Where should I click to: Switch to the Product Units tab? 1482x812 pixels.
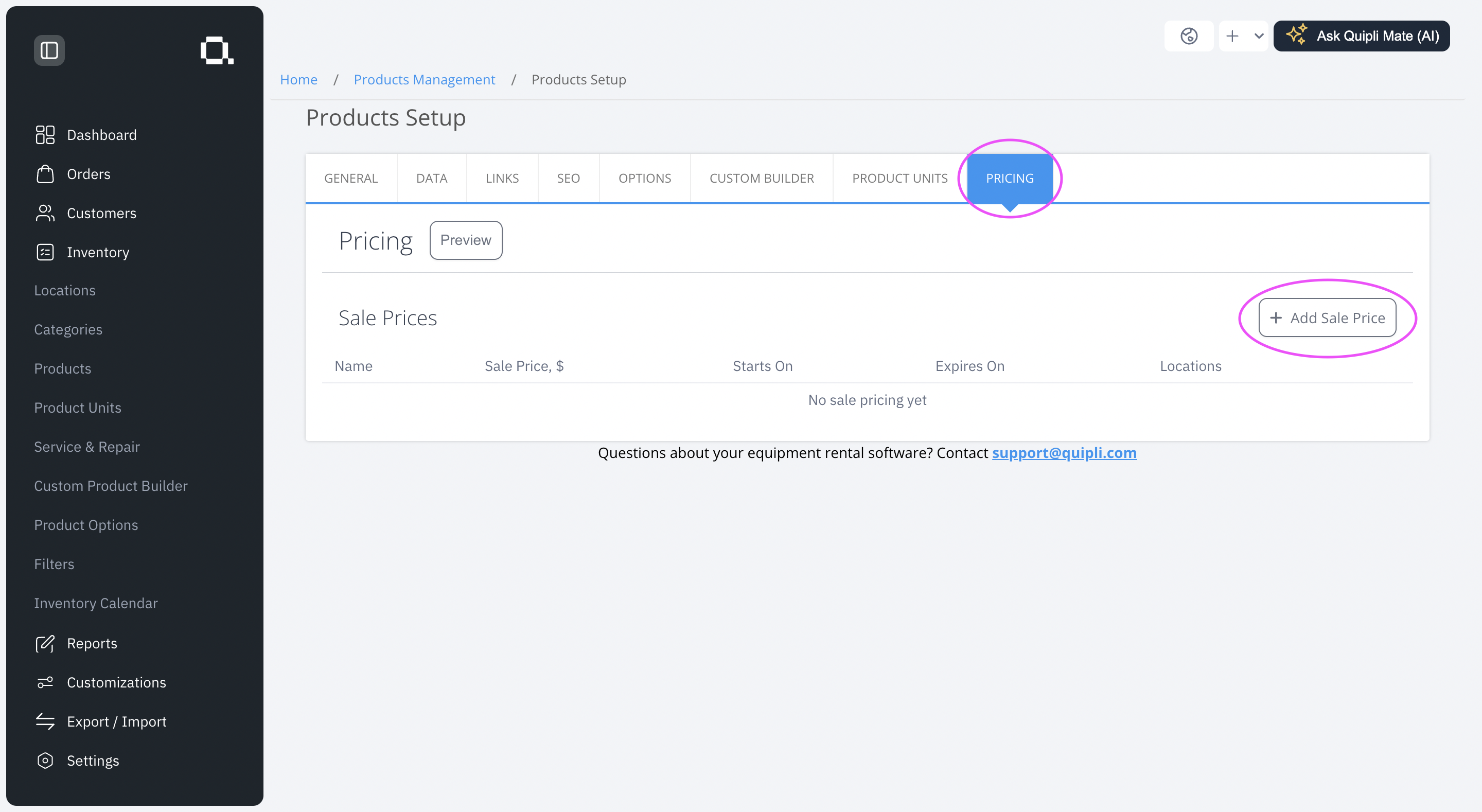[900, 179]
